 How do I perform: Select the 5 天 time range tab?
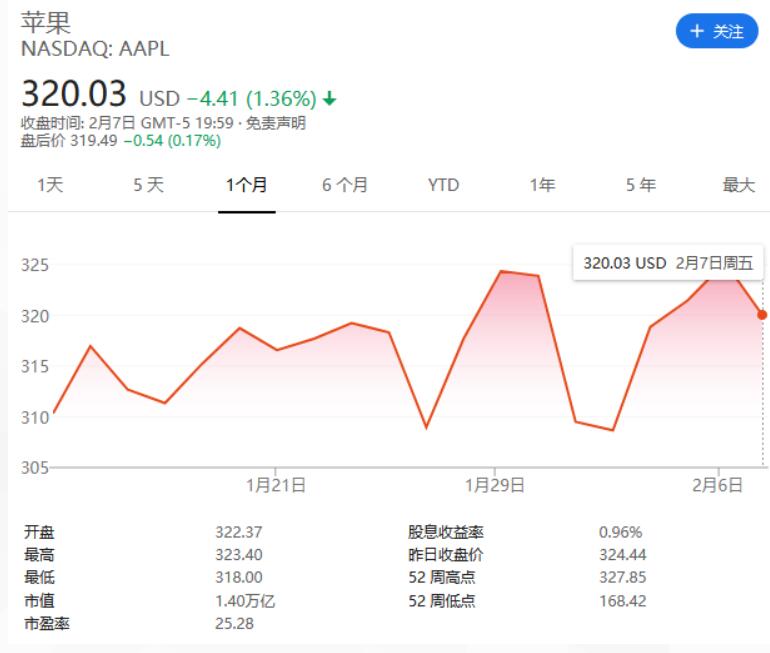coord(148,185)
